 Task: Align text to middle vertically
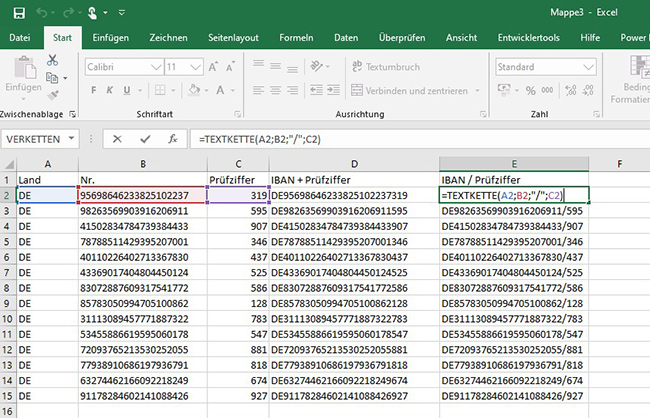point(276,66)
